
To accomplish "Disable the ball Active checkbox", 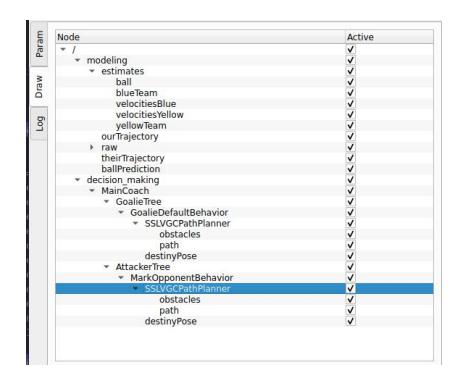I will click(351, 82).
